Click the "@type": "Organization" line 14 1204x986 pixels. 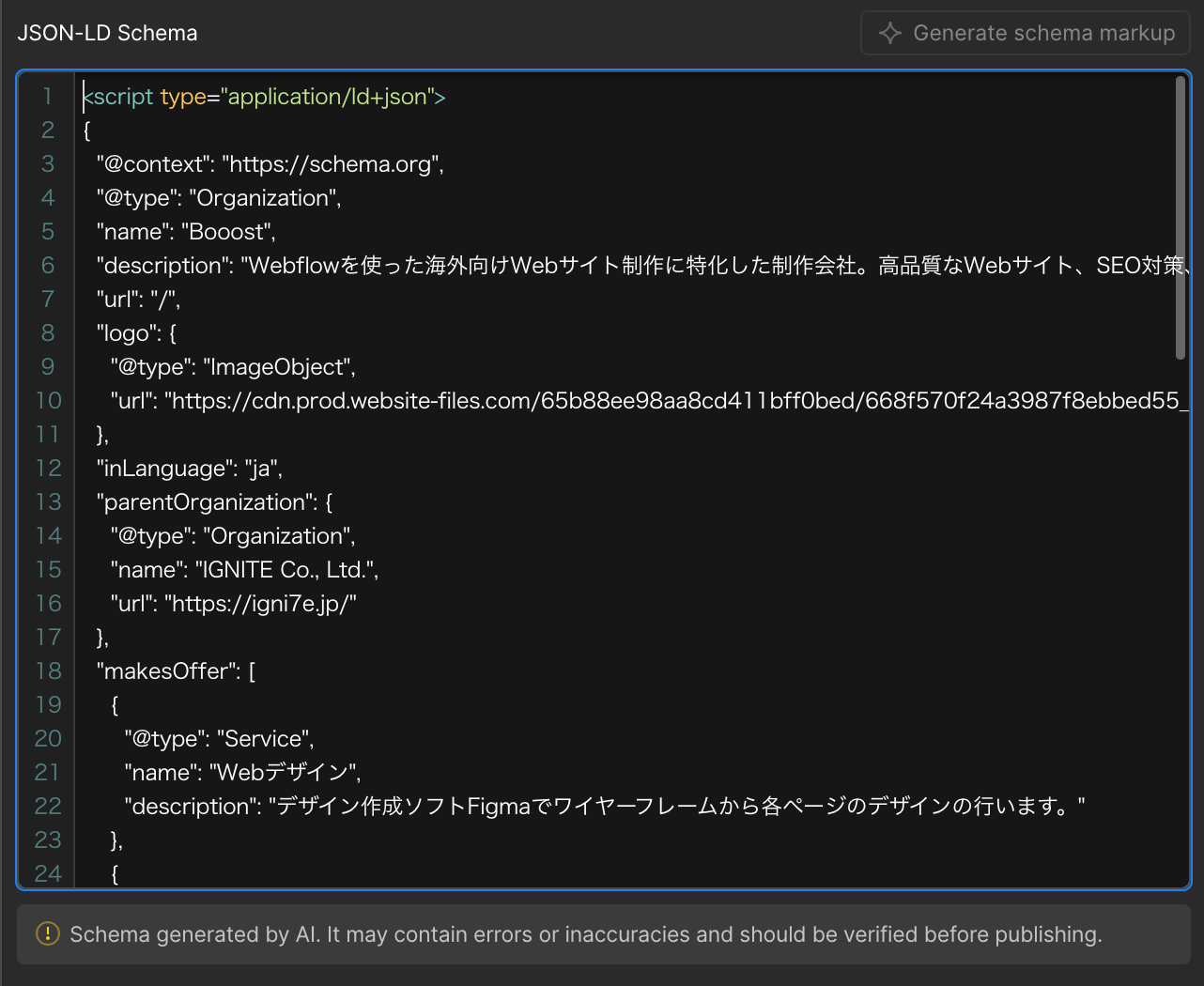tap(233, 536)
